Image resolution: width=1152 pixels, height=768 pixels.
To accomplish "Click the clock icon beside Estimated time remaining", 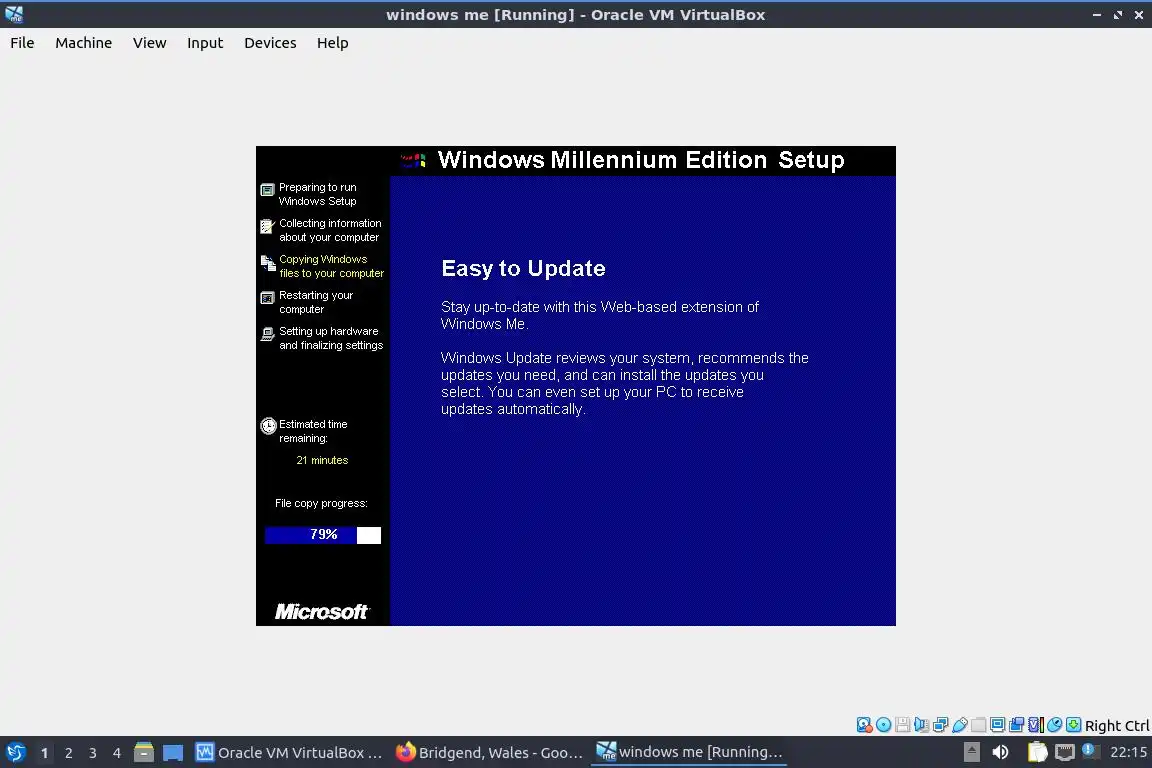I will click(268, 426).
